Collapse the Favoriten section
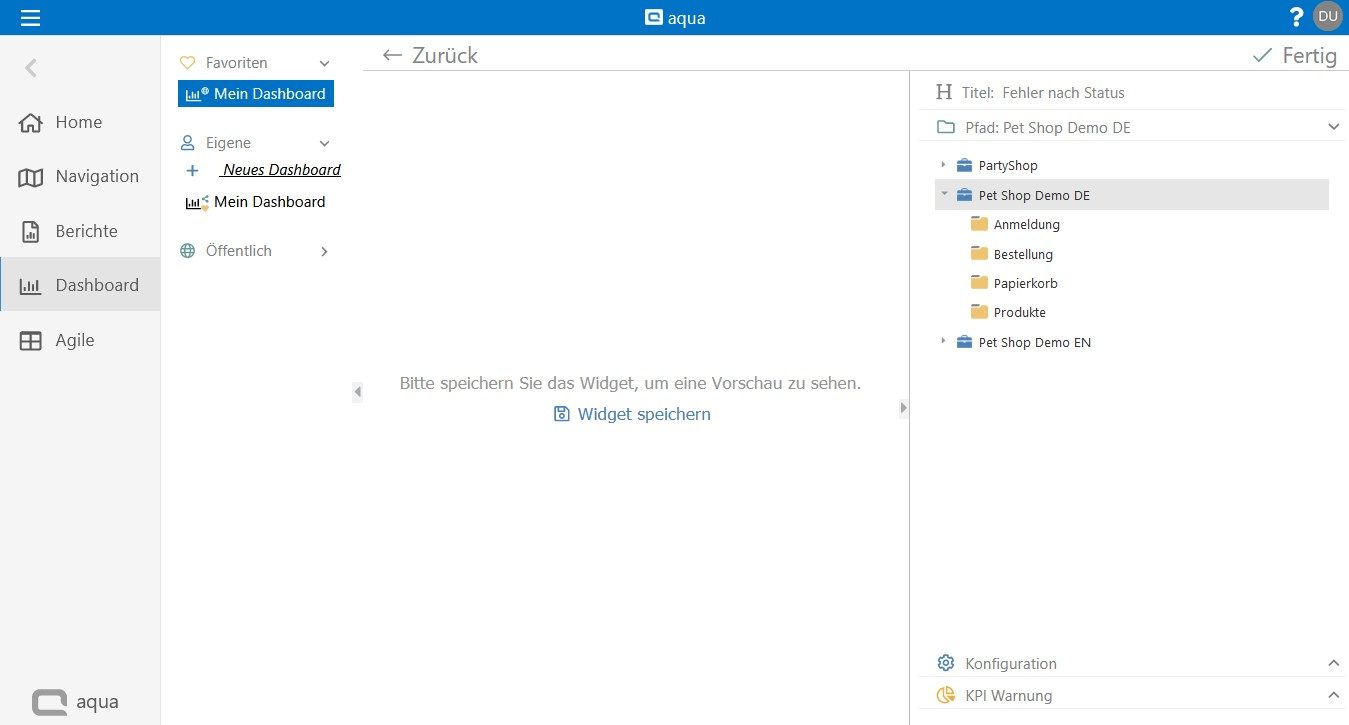 click(x=324, y=63)
